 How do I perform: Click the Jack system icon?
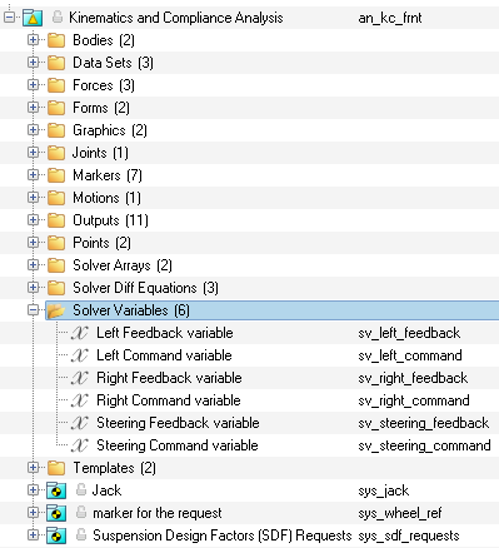click(56, 490)
